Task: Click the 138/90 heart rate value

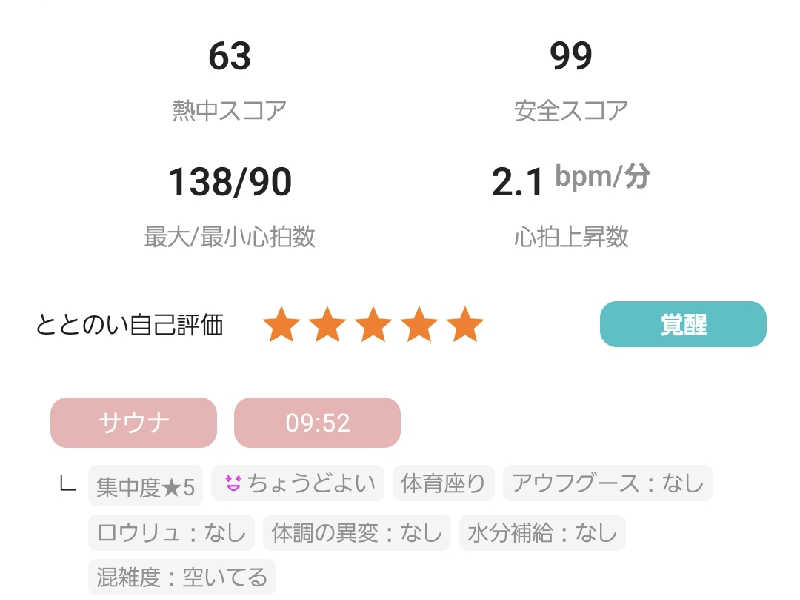Action: tap(229, 182)
